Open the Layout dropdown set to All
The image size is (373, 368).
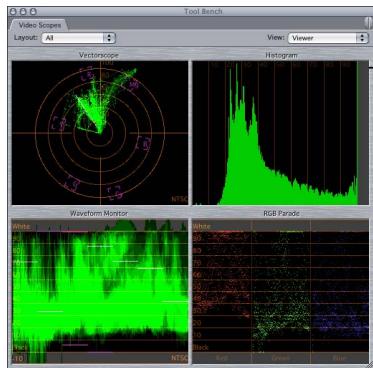point(78,38)
